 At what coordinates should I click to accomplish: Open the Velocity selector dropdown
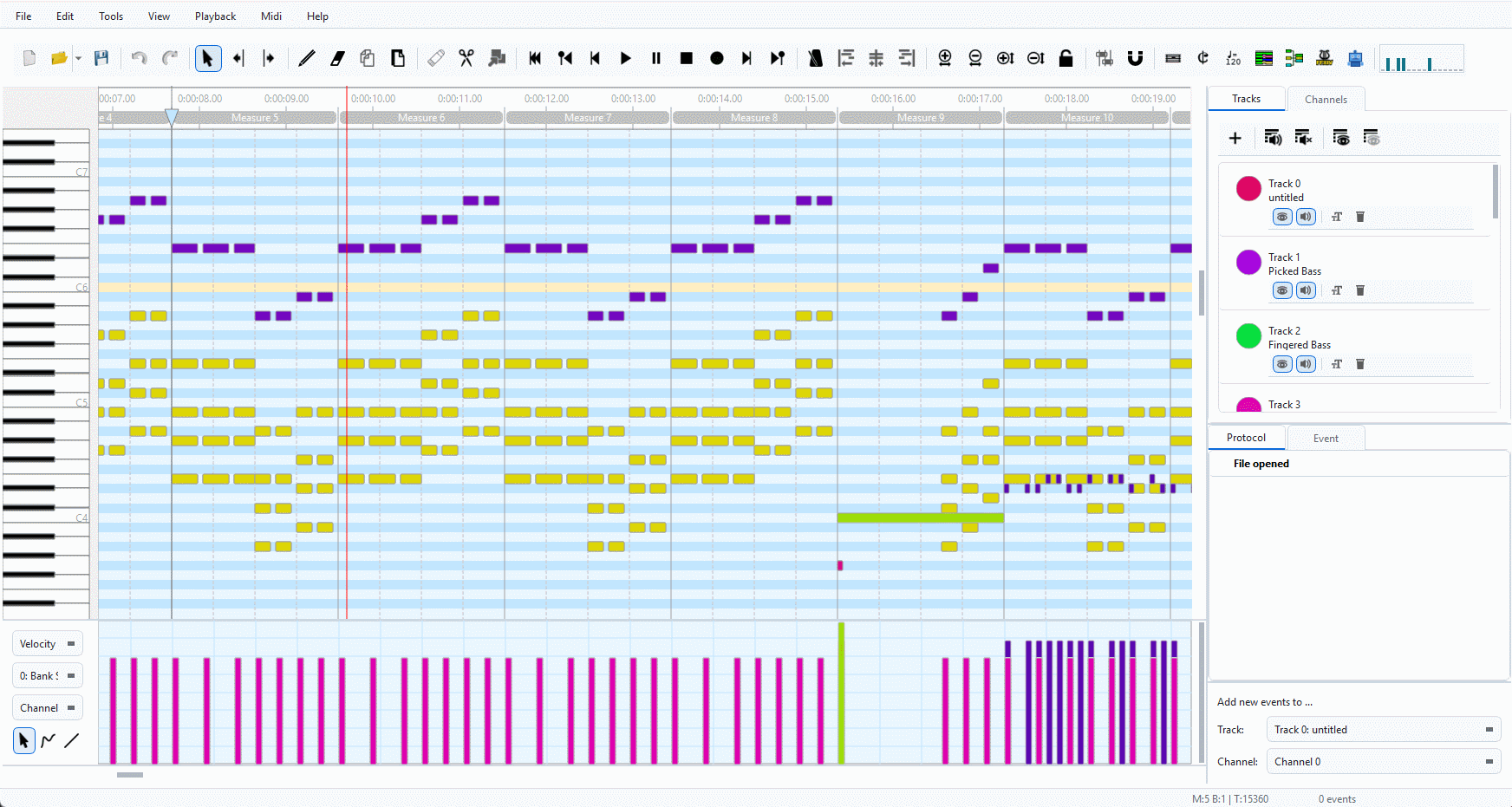[x=48, y=644]
